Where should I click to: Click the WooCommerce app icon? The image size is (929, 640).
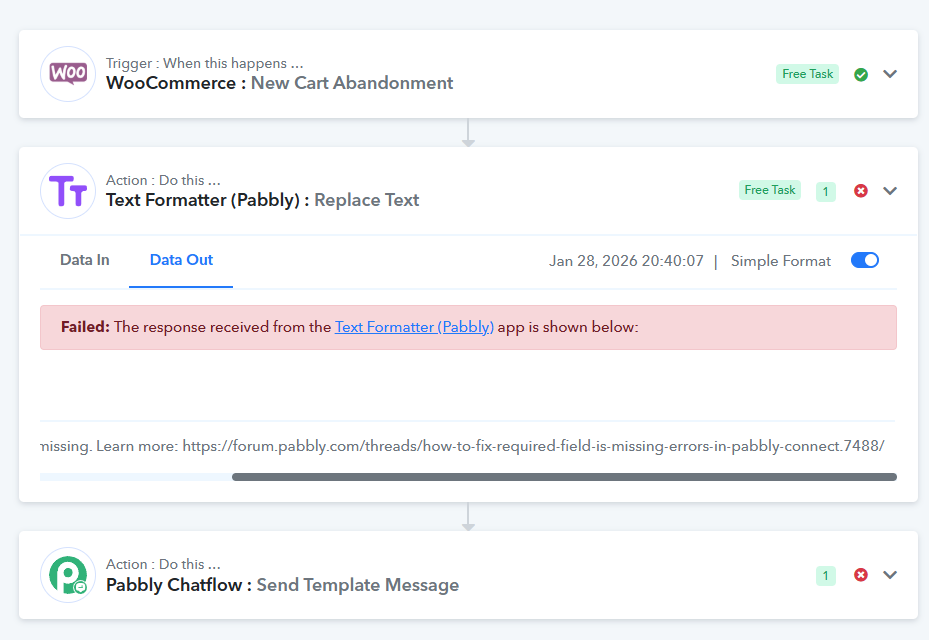68,74
